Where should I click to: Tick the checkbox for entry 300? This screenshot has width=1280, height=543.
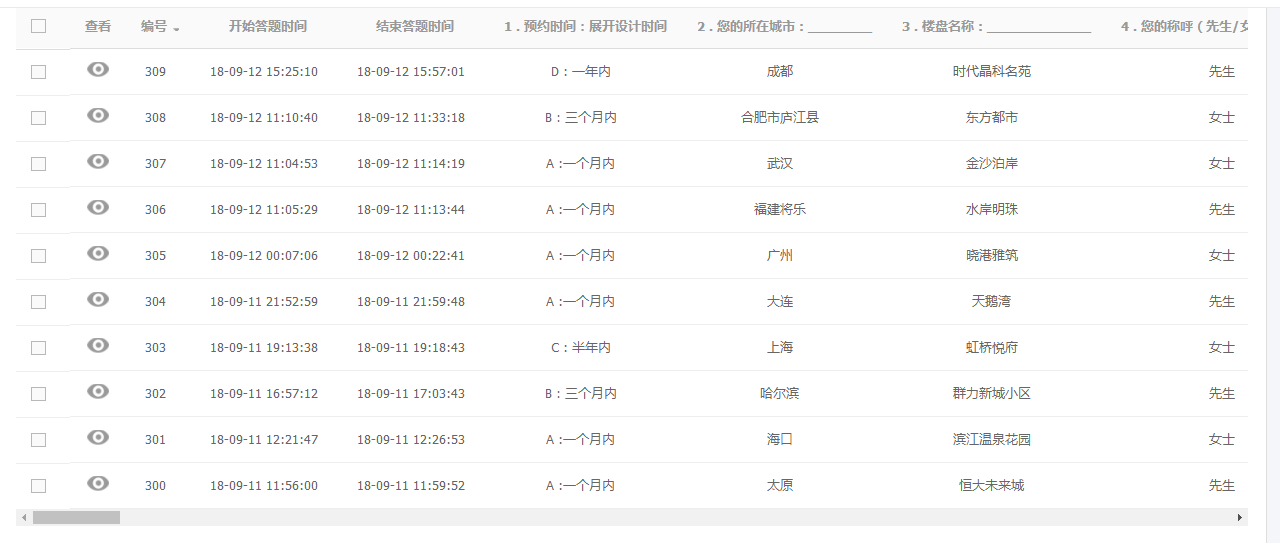pos(38,486)
